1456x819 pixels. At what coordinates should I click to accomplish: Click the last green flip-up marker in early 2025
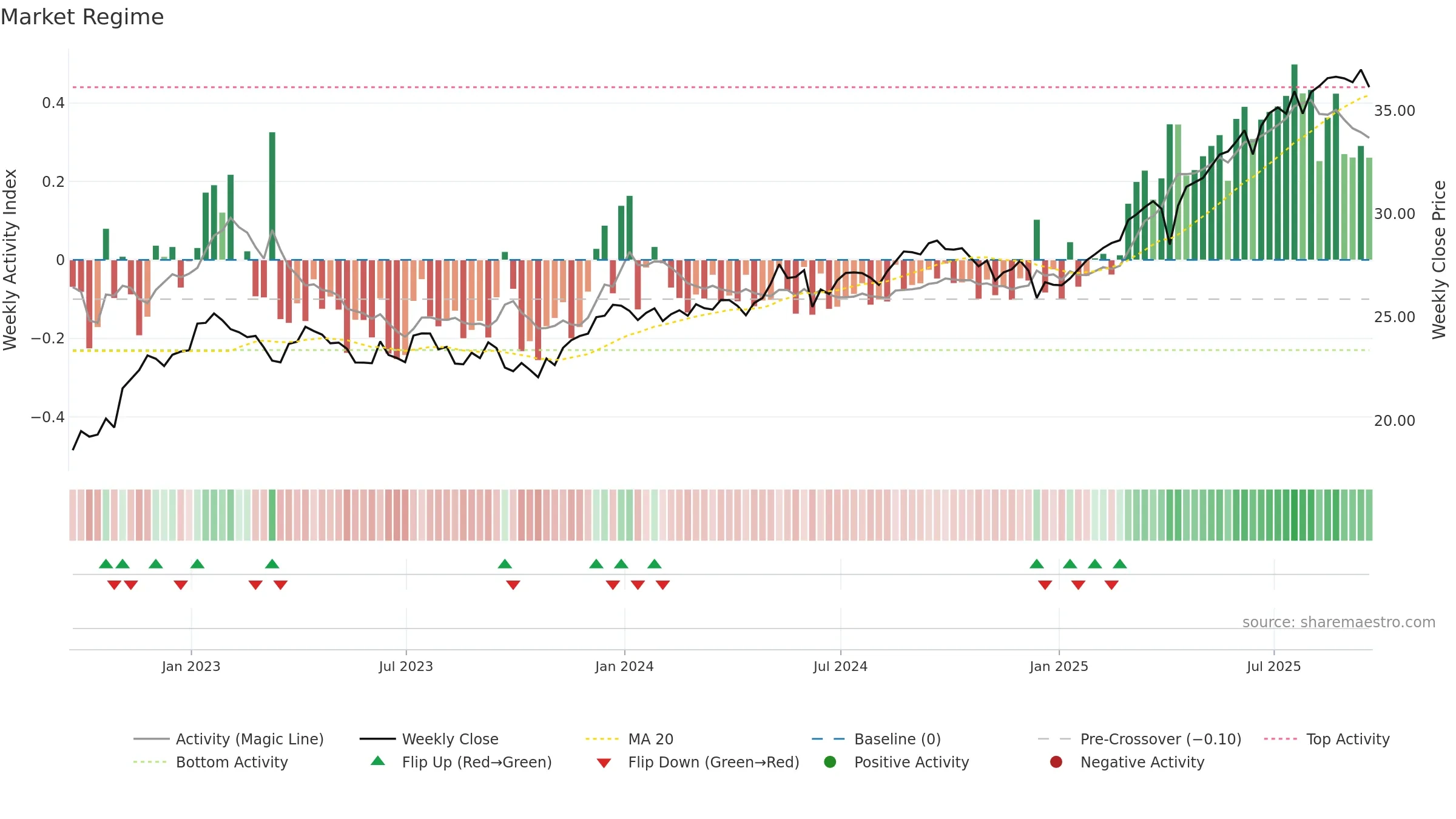(x=1120, y=564)
